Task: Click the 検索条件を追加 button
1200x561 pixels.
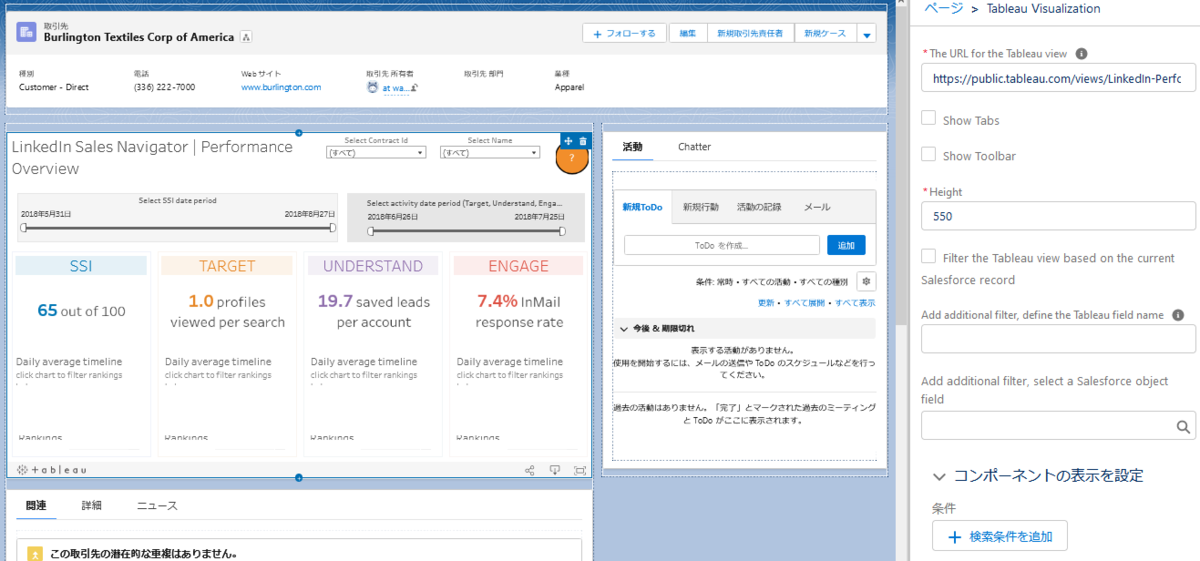Action: coord(999,536)
